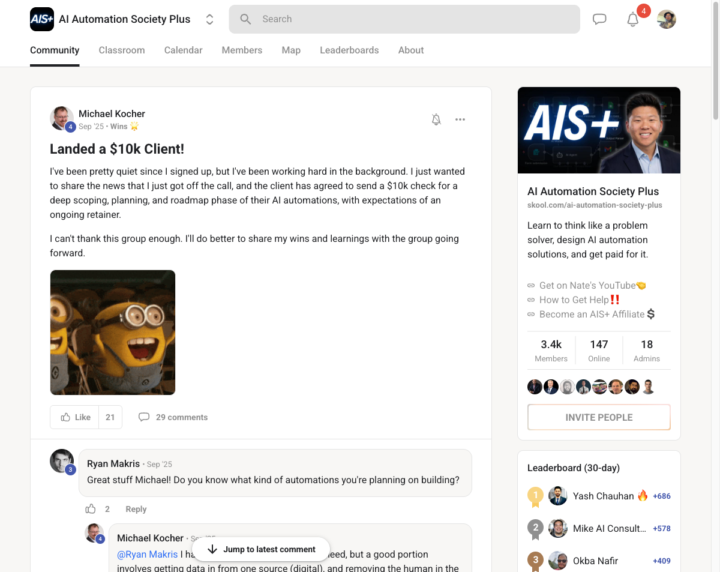
Task: Click the AIS+ community logo icon
Action: click(42, 19)
